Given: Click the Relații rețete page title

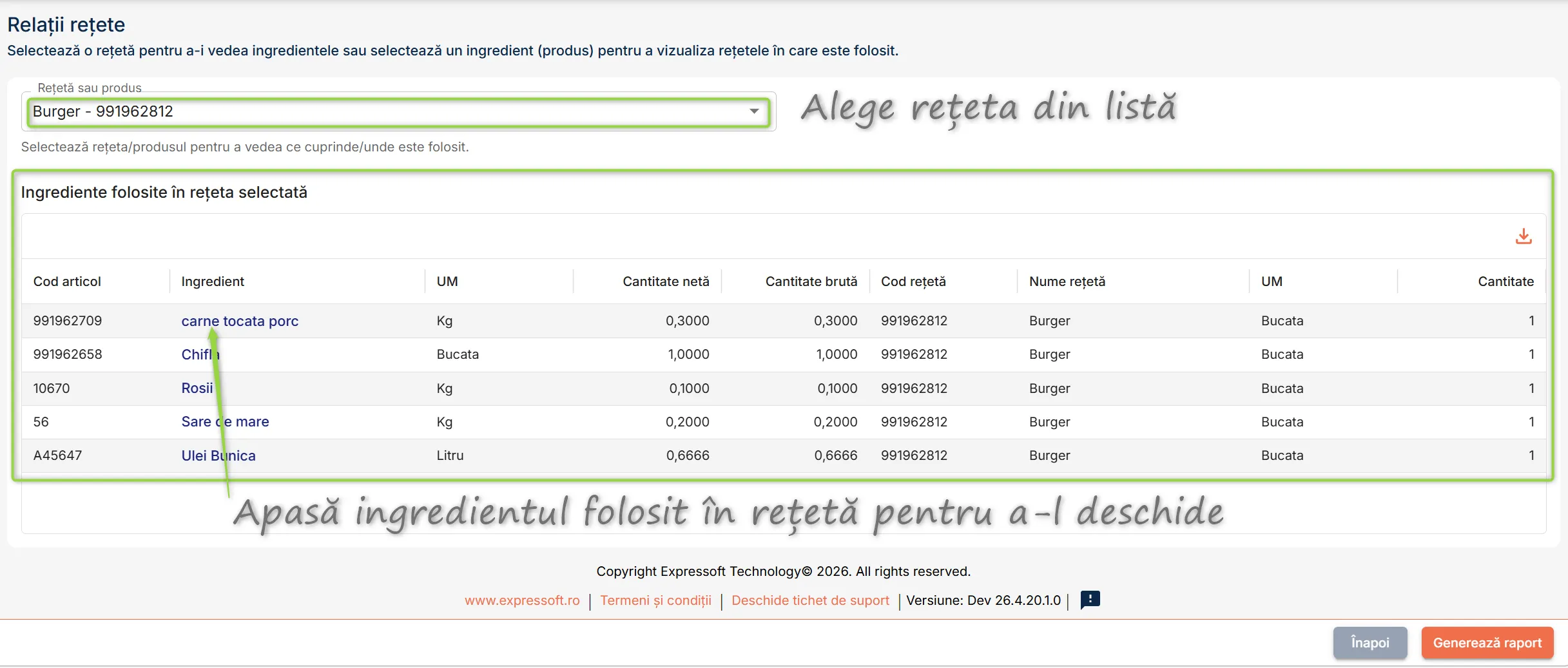Looking at the screenshot, I should 66,25.
